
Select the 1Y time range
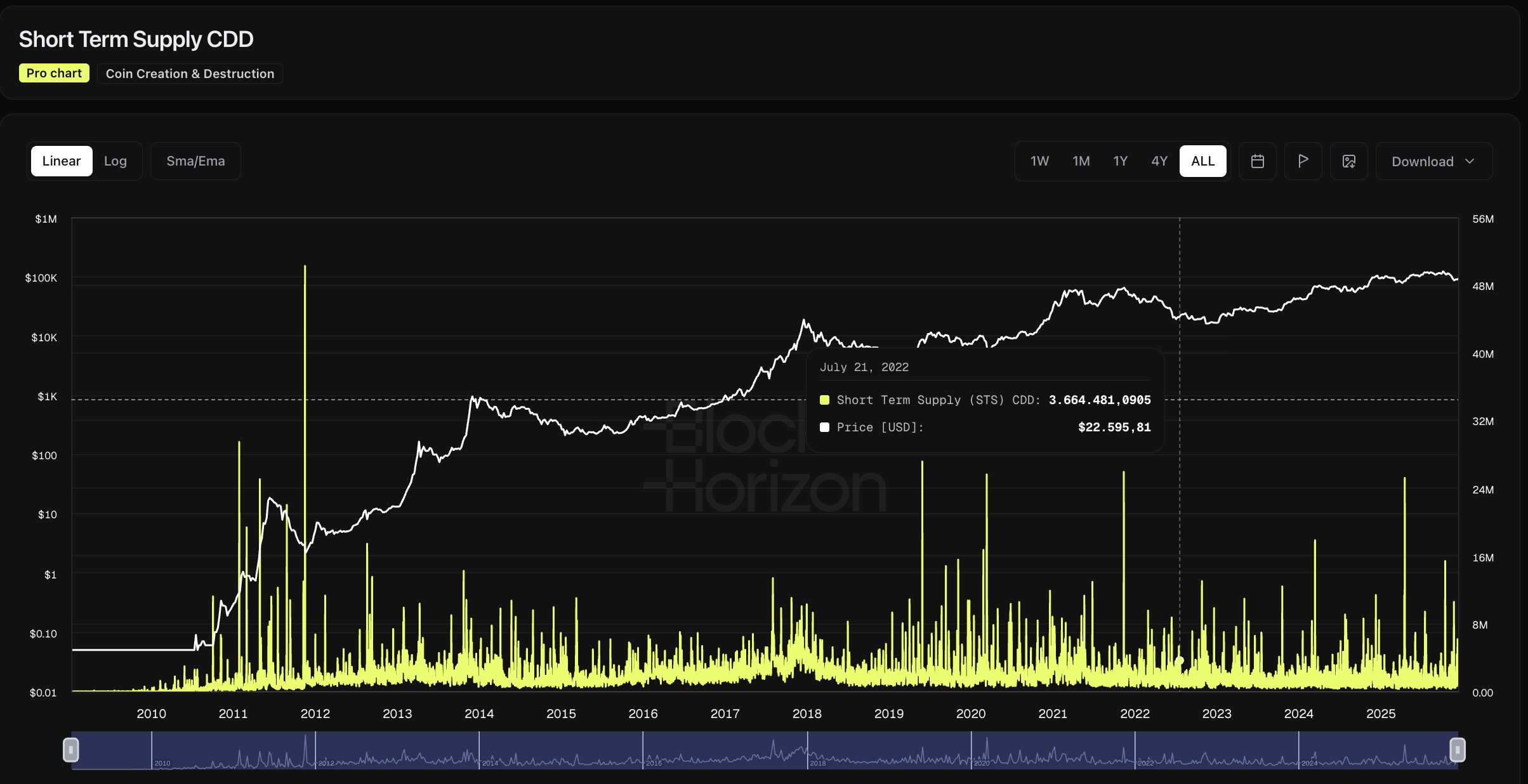click(1120, 161)
